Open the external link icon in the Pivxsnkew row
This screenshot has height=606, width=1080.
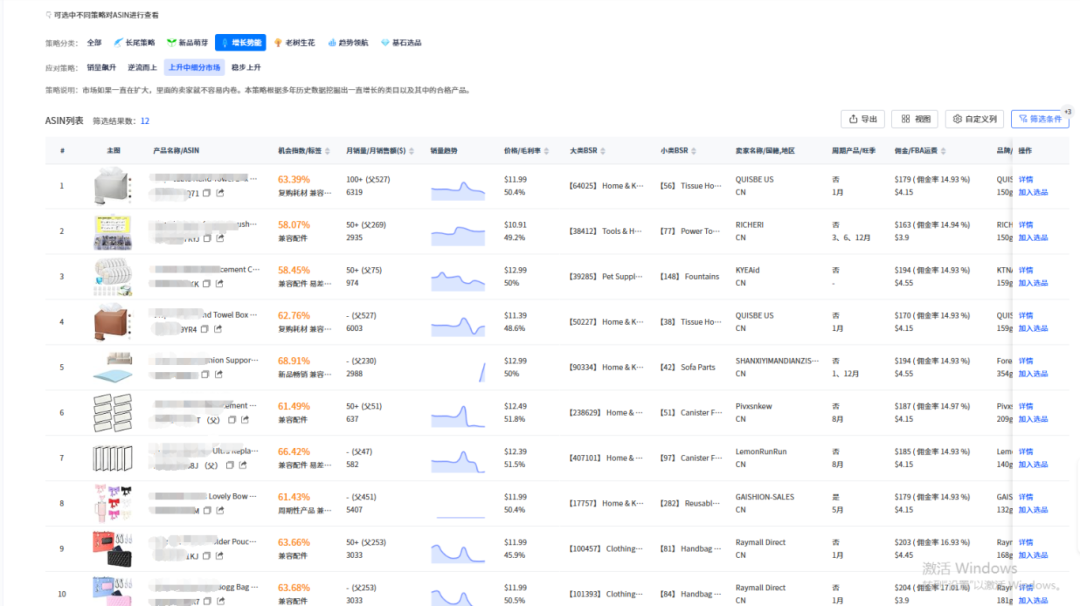(x=245, y=419)
